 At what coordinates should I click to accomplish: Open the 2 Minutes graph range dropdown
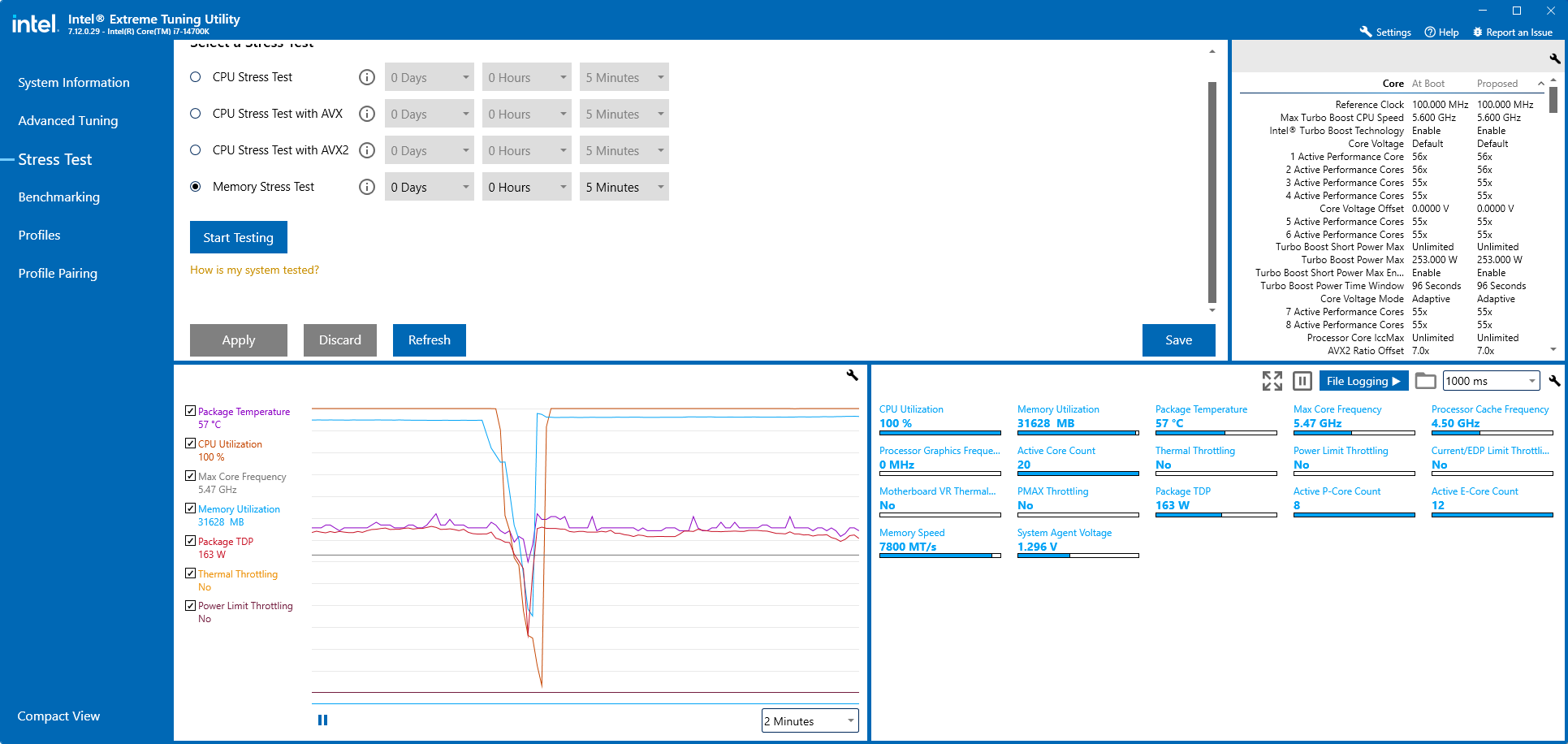pyautogui.click(x=810, y=720)
